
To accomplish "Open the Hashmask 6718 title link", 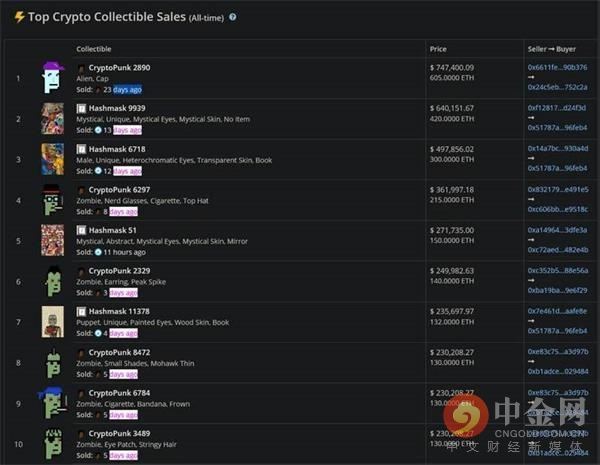I will coord(117,149).
